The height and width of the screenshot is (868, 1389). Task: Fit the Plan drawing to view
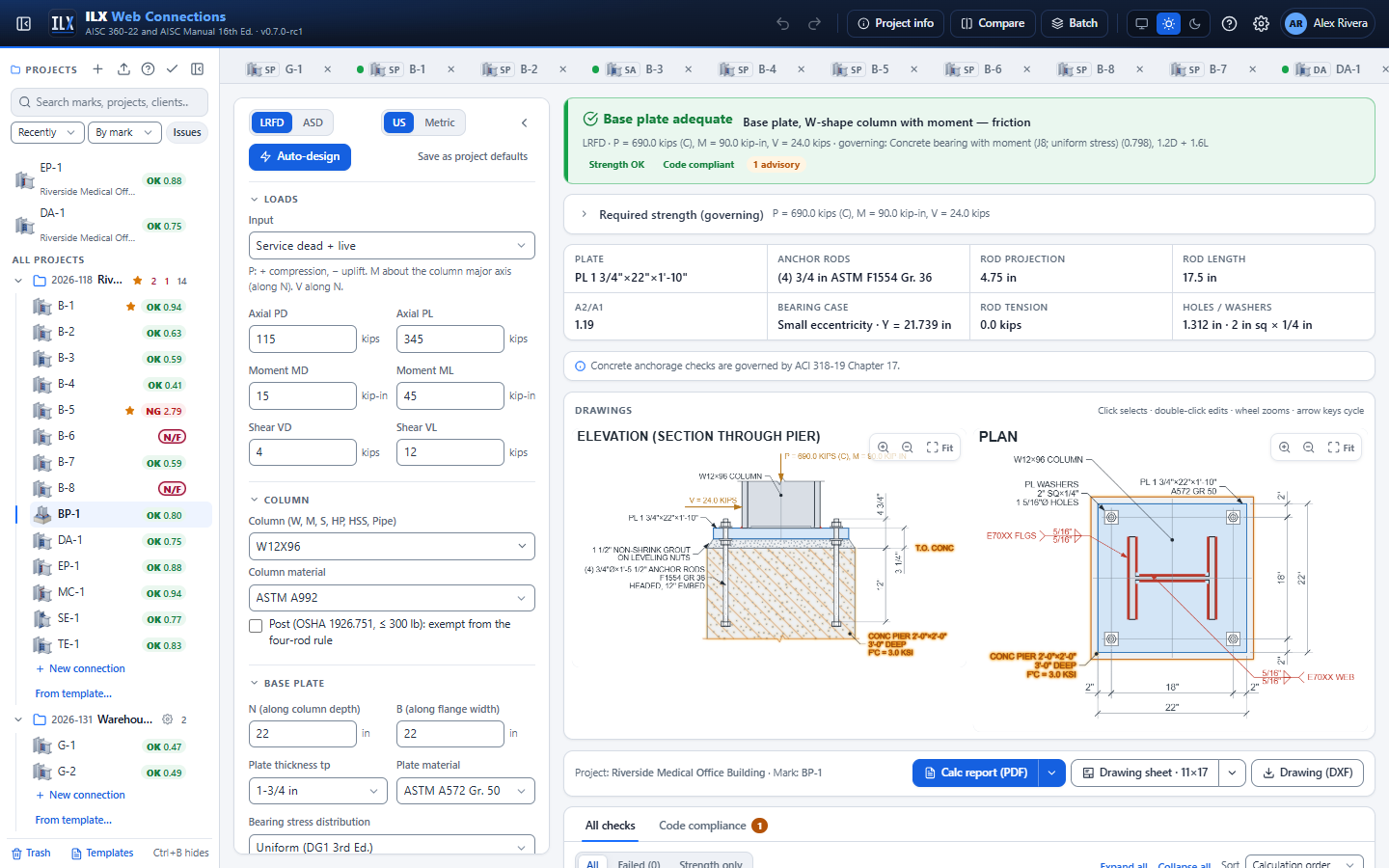tap(1341, 448)
